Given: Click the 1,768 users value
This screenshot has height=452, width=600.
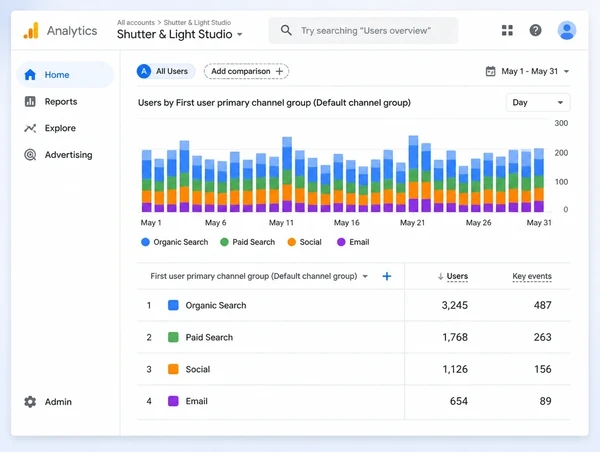Looking at the screenshot, I should (455, 337).
